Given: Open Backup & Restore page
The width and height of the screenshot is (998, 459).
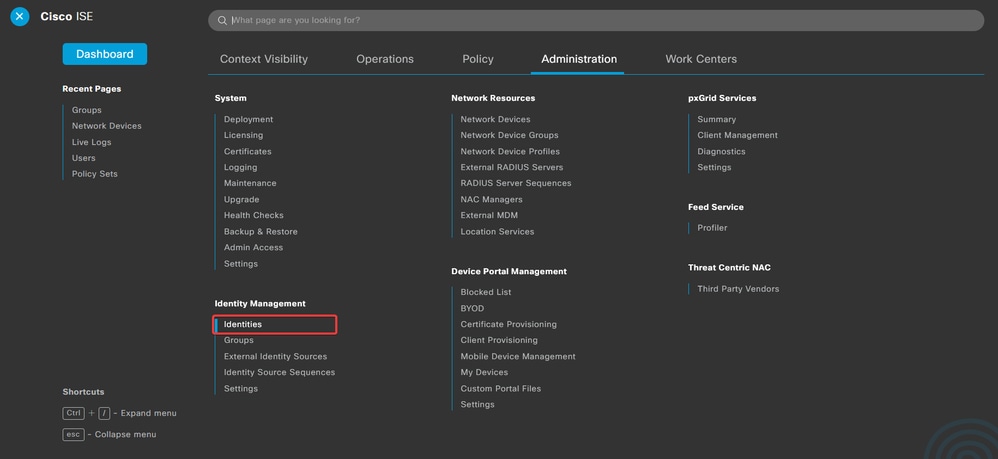Looking at the screenshot, I should [260, 232].
